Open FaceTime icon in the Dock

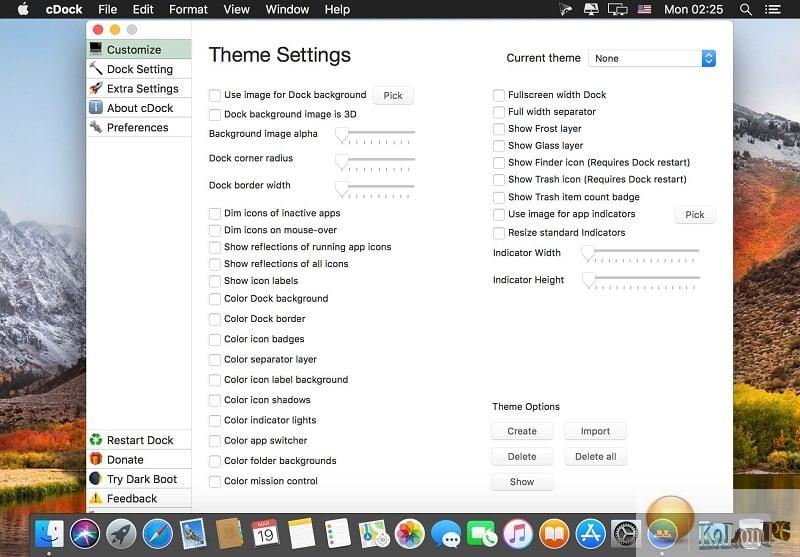[x=482, y=534]
